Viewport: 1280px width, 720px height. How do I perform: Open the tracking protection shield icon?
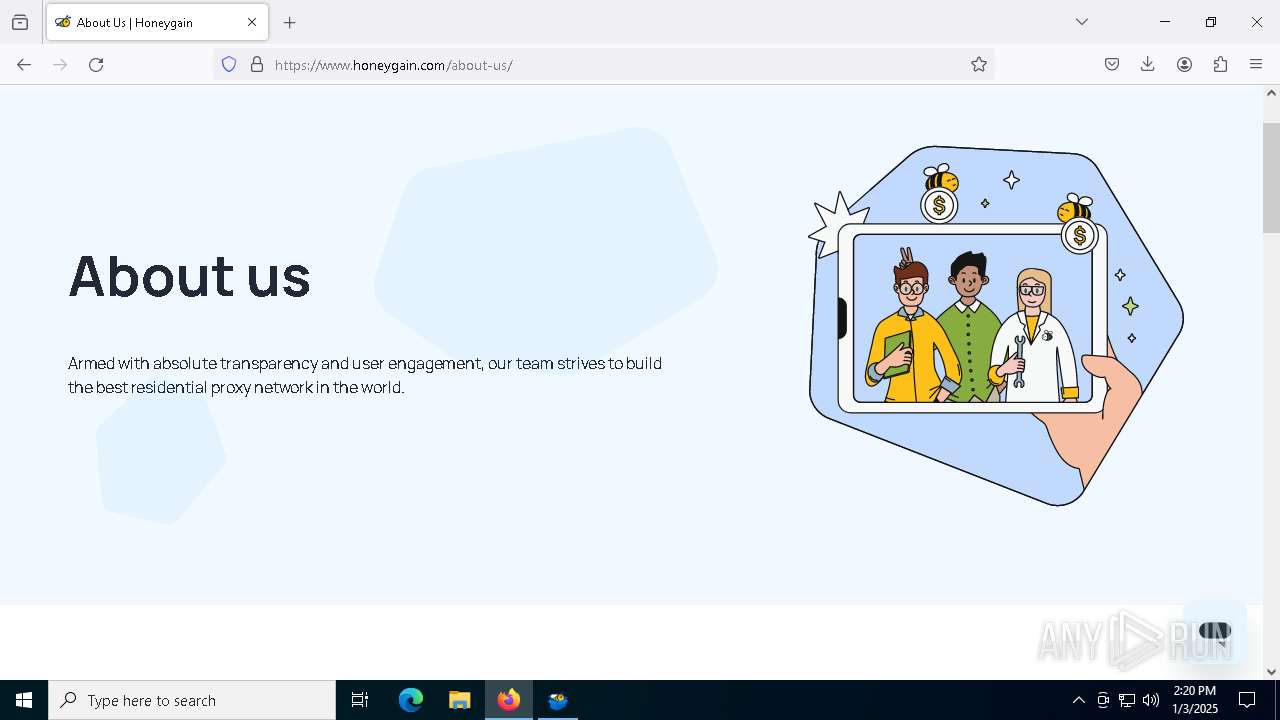229,64
